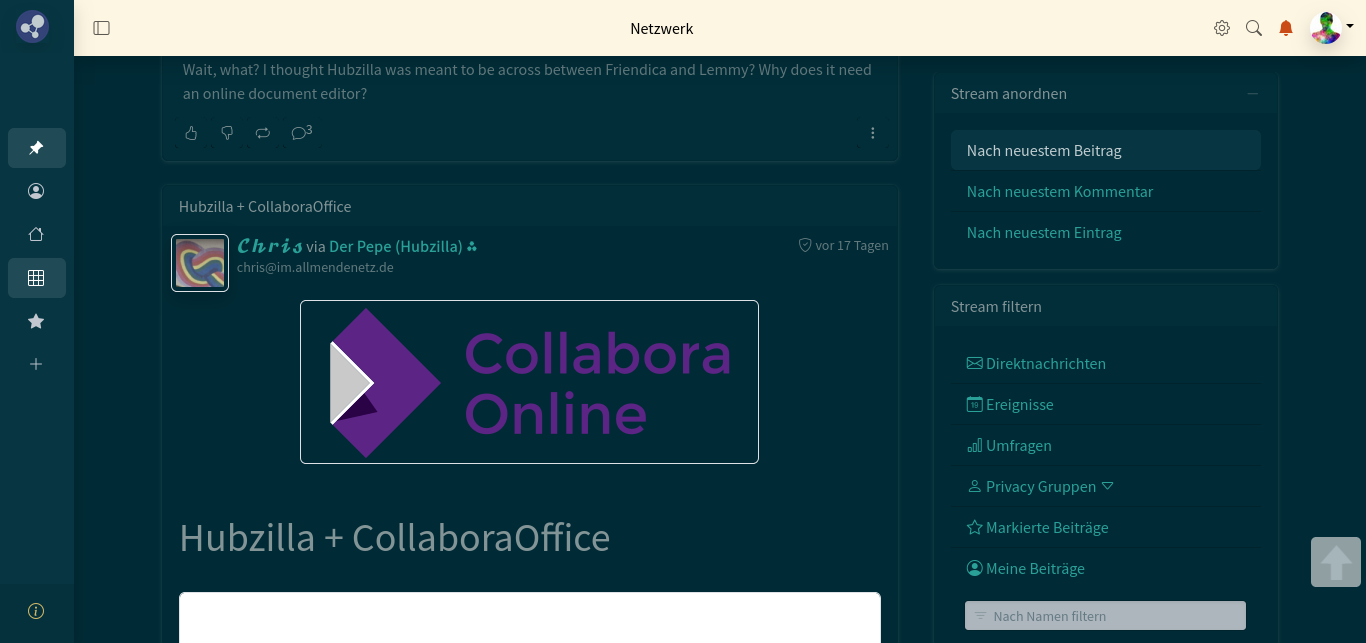Open the settings gear icon
1366x643 pixels.
coord(1222,28)
